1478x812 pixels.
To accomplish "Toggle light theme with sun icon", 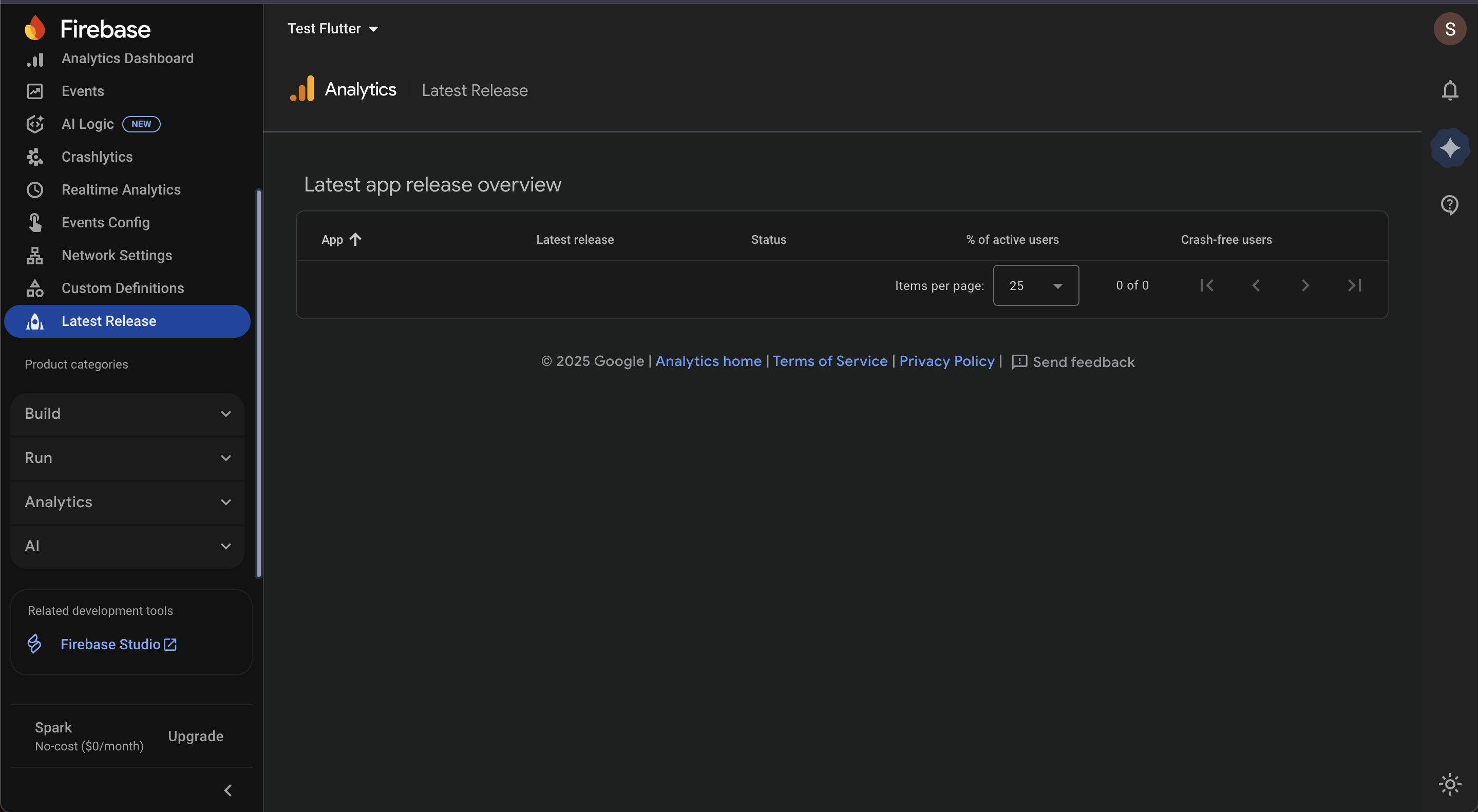I will click(x=1449, y=784).
